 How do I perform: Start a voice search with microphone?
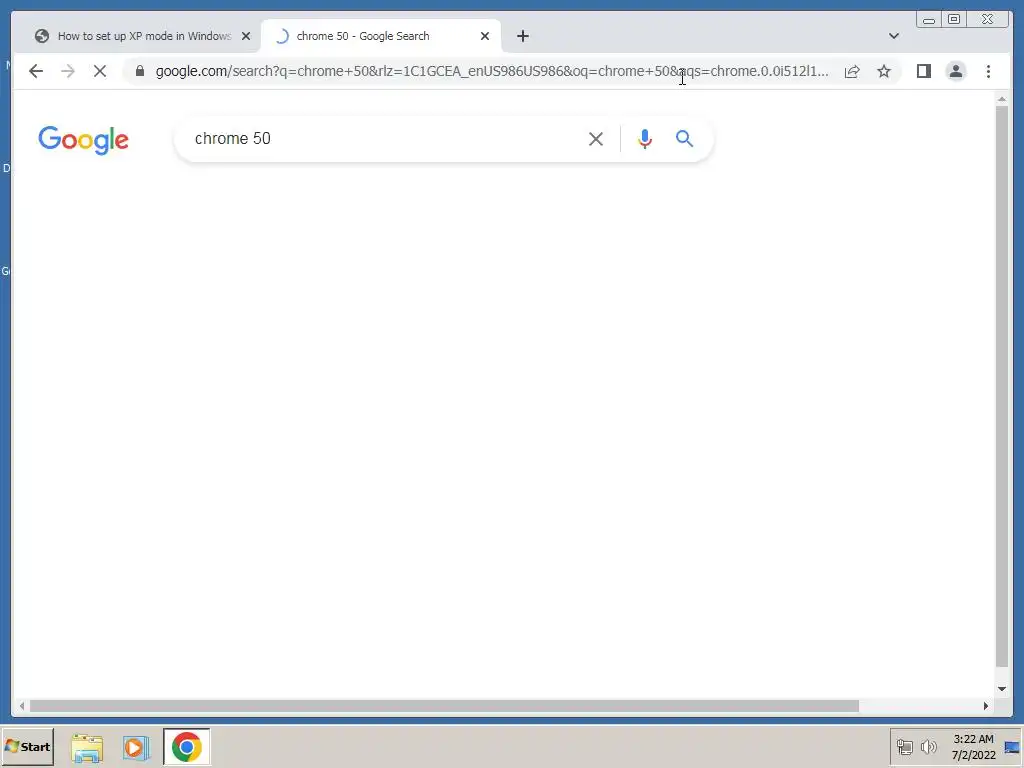645,139
